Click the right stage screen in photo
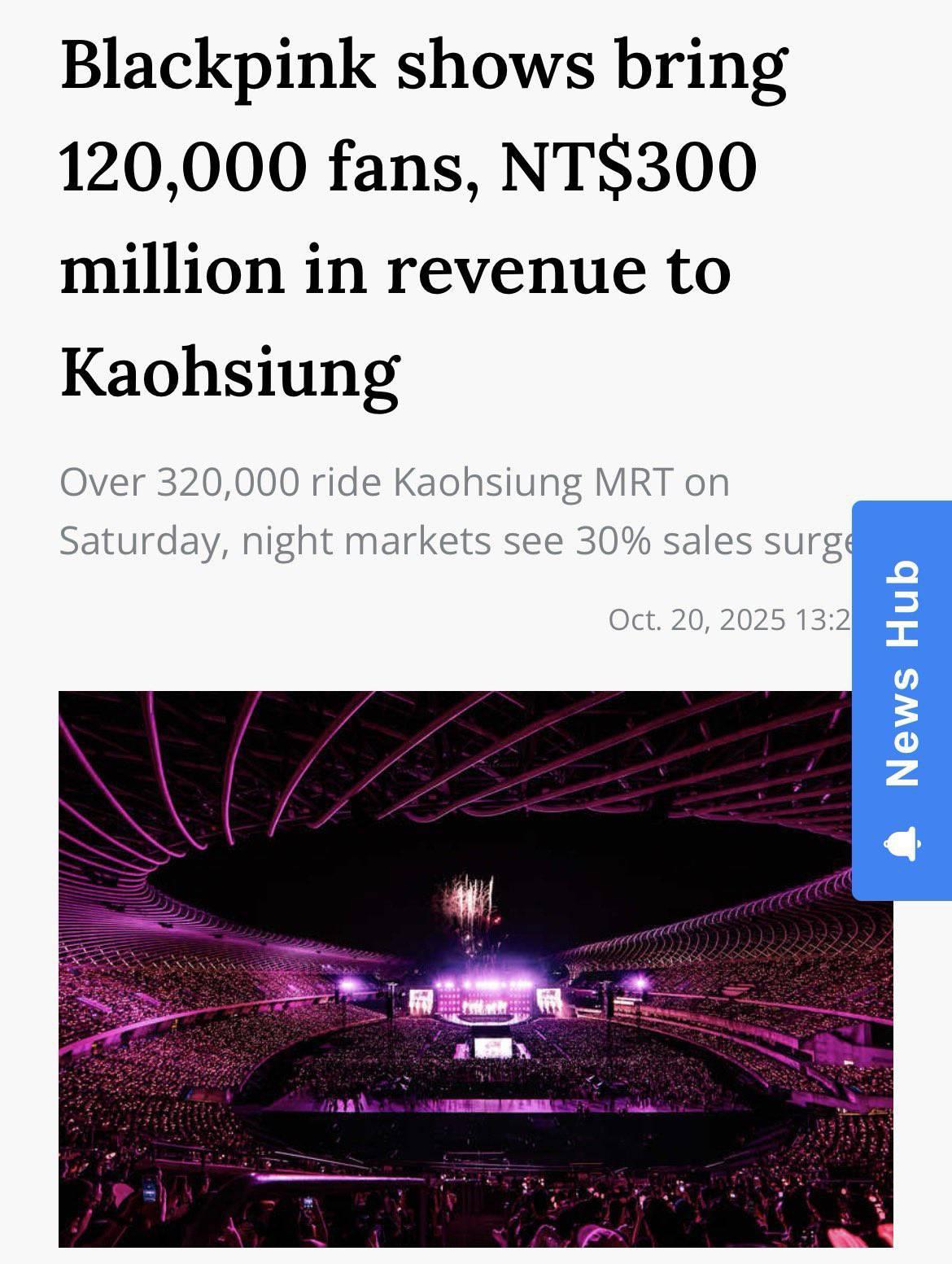952x1264 pixels. click(548, 1000)
